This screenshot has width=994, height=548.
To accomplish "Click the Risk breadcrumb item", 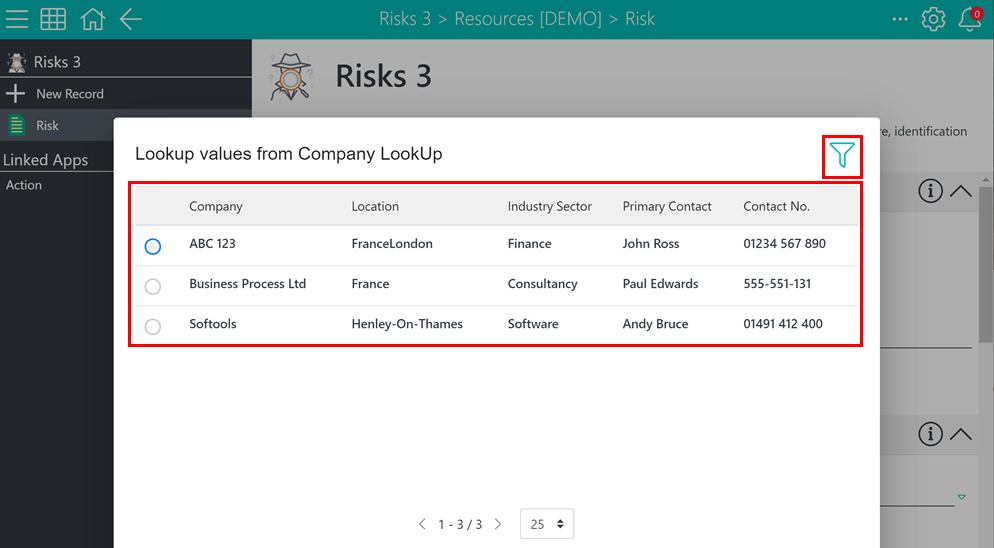I will (640, 19).
